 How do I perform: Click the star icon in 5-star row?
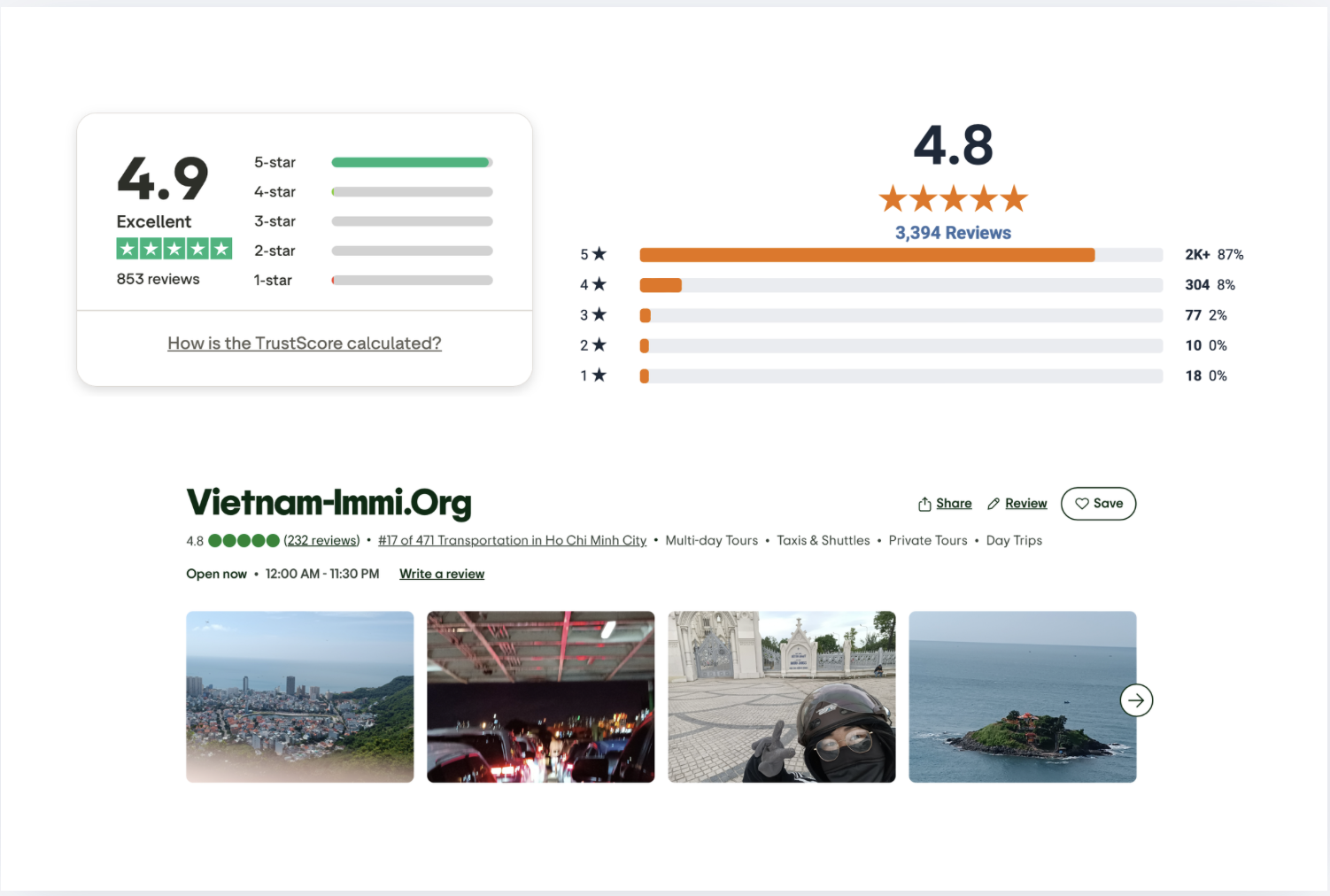(599, 254)
